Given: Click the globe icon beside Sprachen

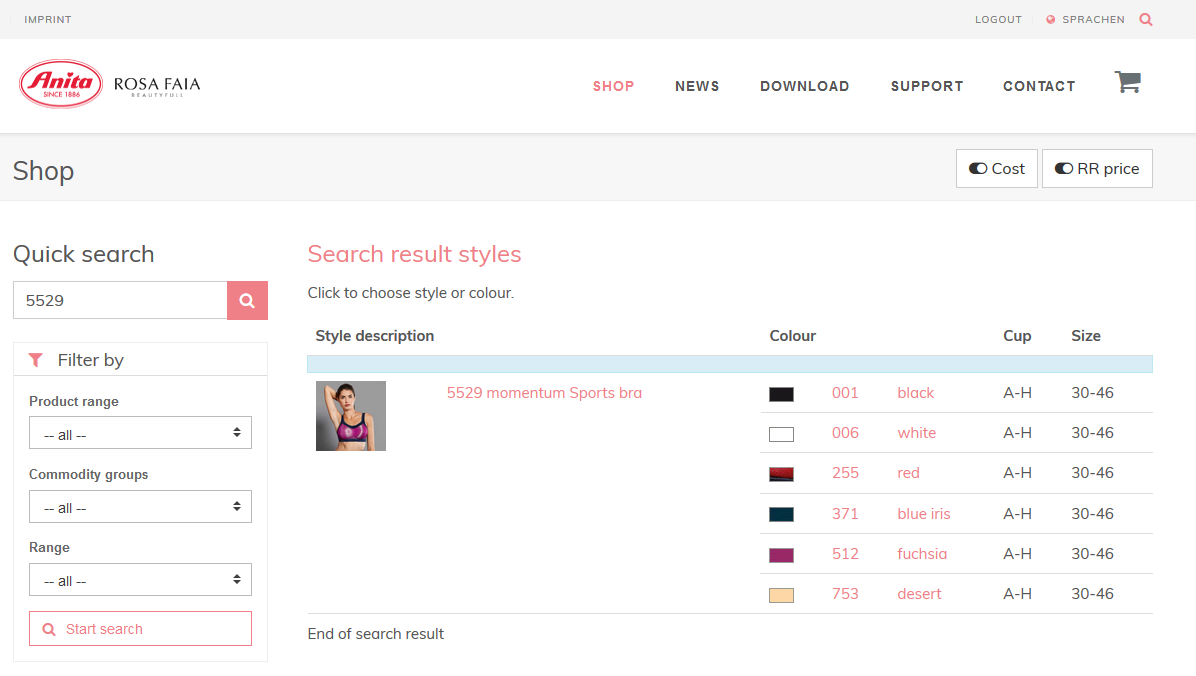Looking at the screenshot, I should pyautogui.click(x=1051, y=20).
